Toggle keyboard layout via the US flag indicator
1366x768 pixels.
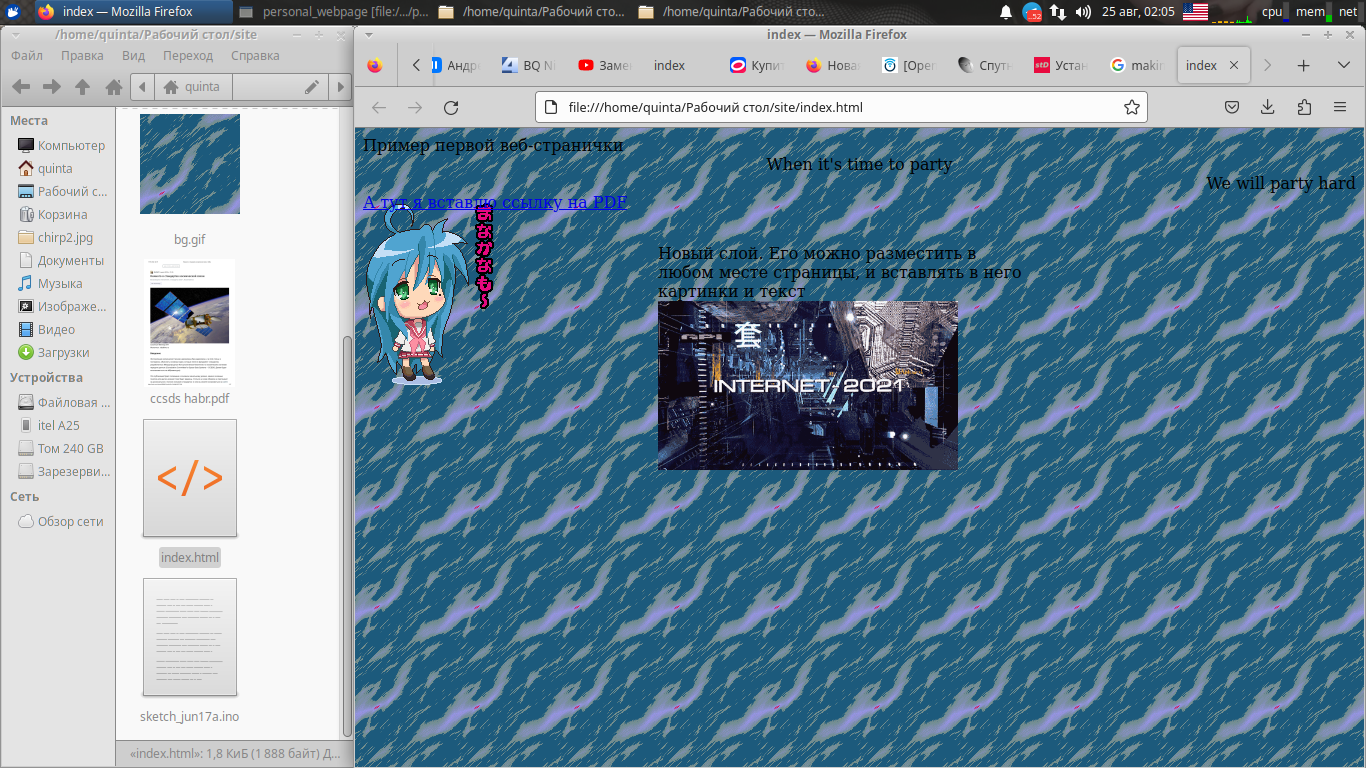pyautogui.click(x=1195, y=12)
